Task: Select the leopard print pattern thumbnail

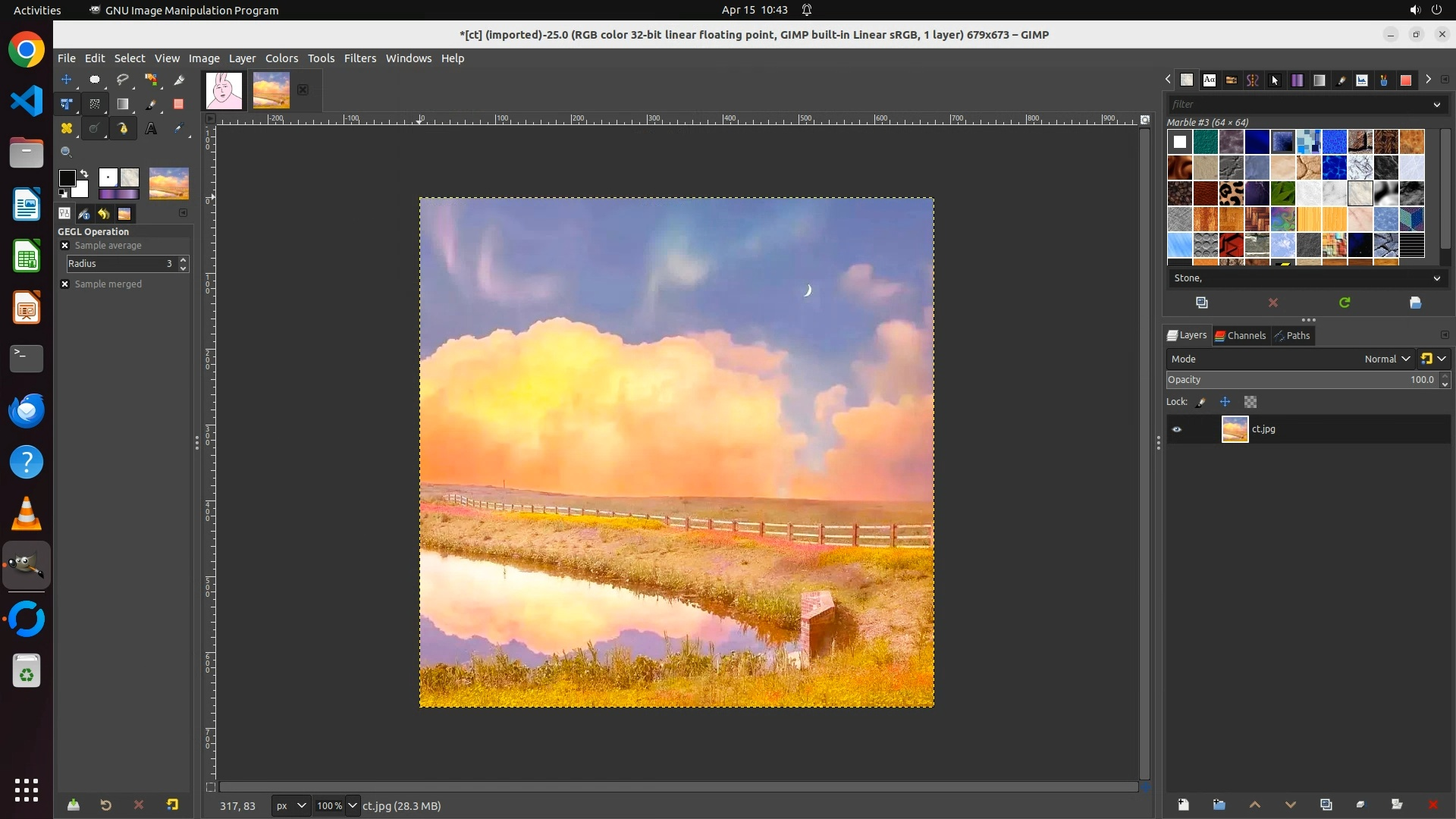Action: click(x=1231, y=193)
